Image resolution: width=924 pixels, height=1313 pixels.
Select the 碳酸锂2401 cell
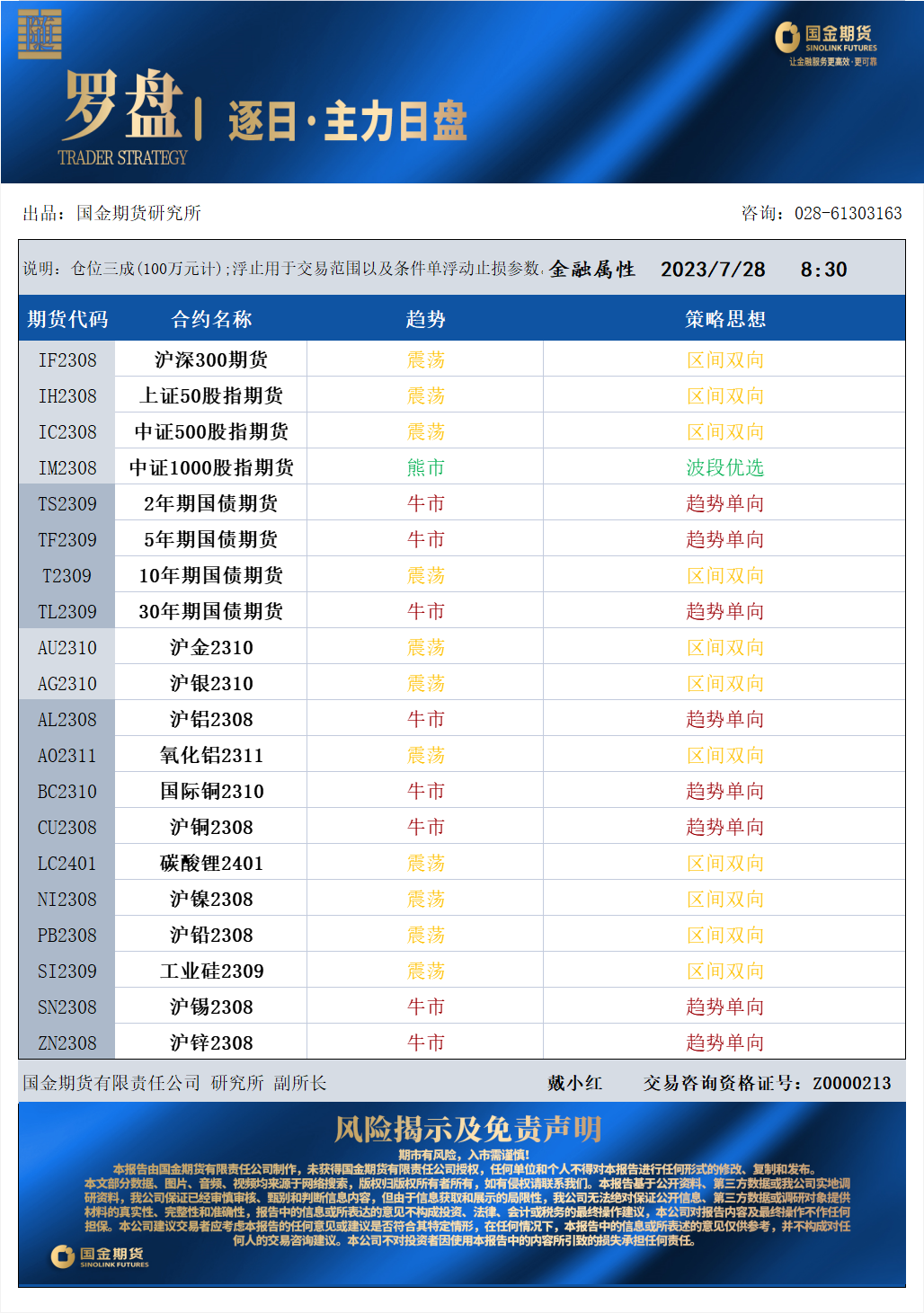[x=211, y=863]
